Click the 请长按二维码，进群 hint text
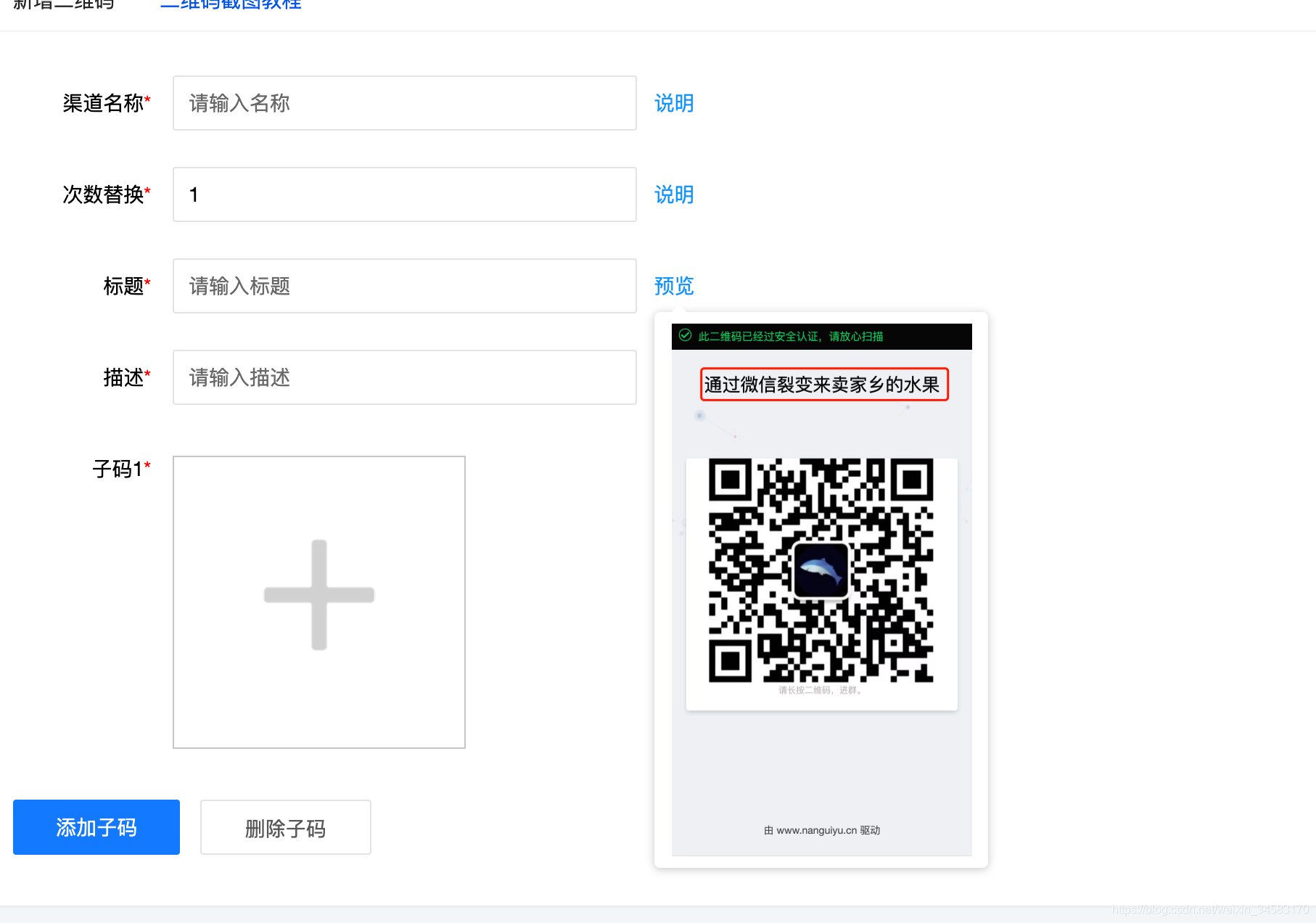The height and width of the screenshot is (923, 1316). click(821, 690)
